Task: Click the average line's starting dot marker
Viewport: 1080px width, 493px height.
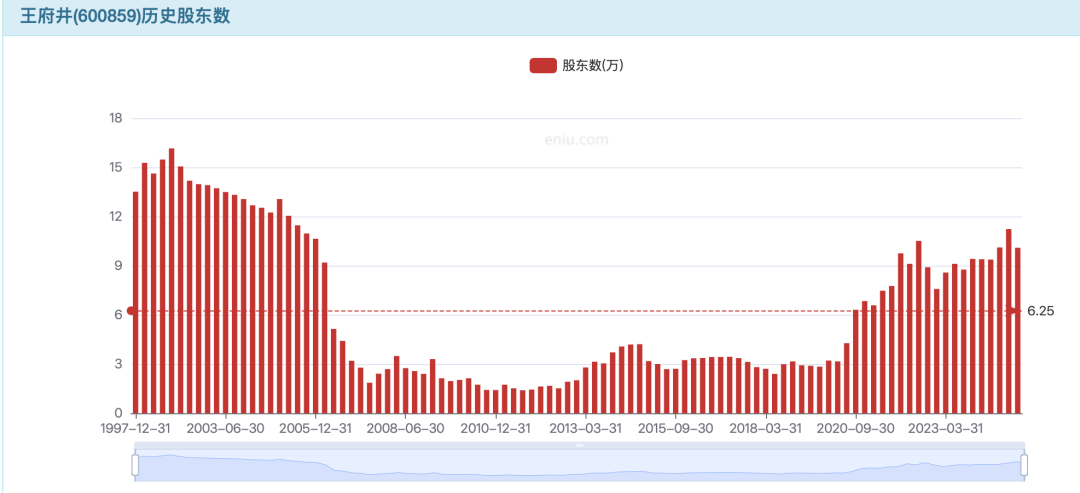Action: (x=131, y=311)
